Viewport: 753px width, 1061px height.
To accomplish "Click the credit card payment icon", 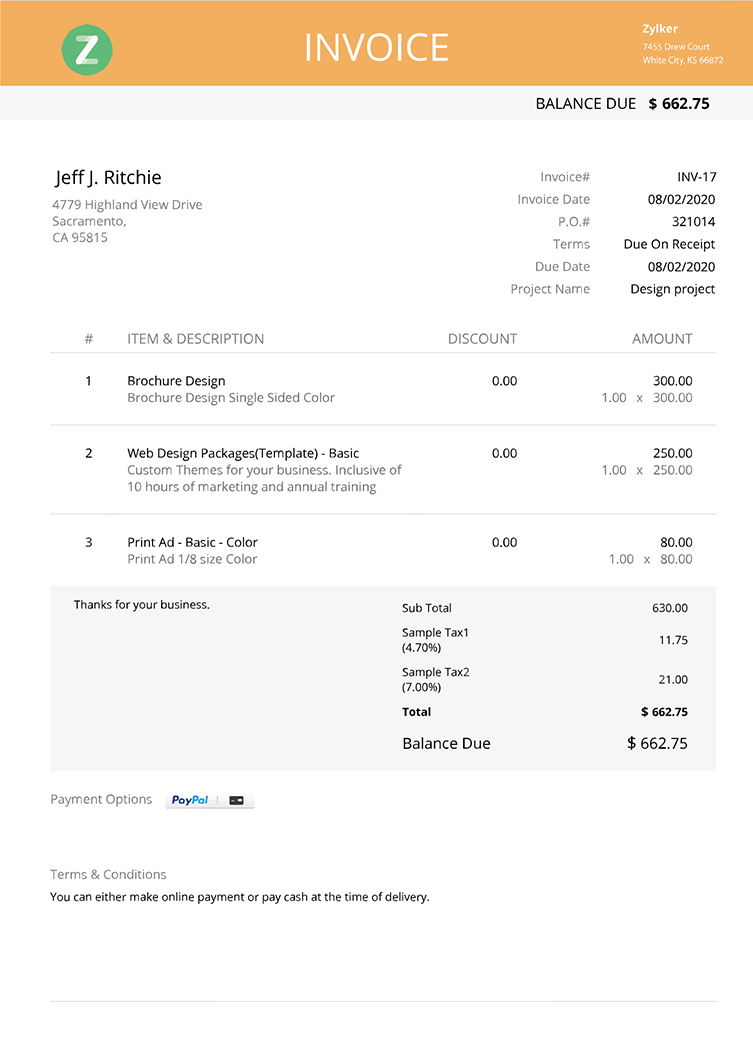I will click(x=237, y=801).
